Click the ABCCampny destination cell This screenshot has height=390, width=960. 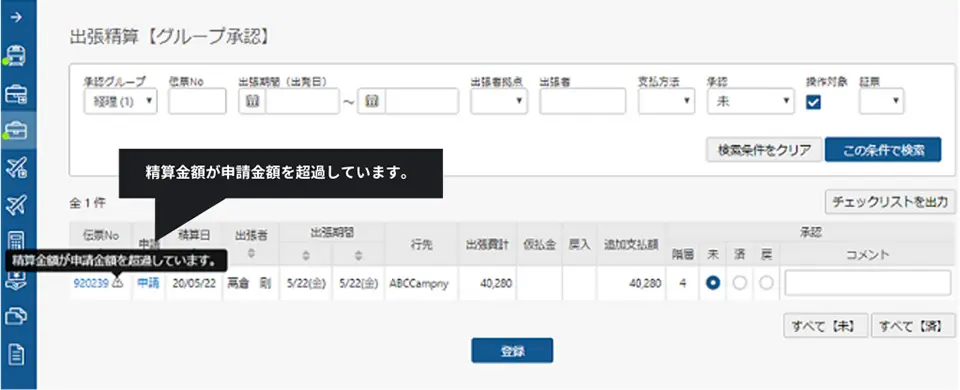[x=421, y=283]
